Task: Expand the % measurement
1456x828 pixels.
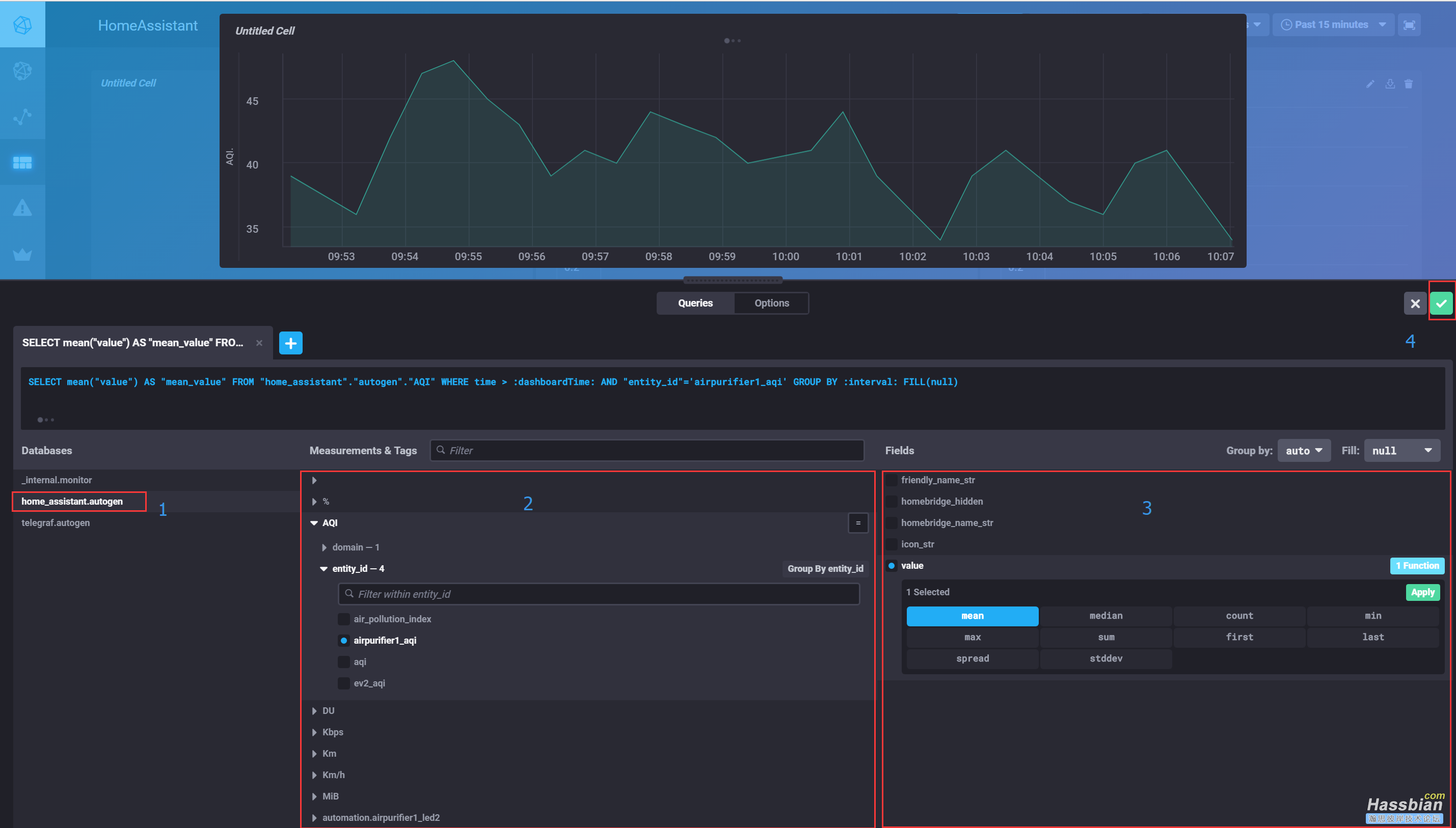Action: click(x=314, y=502)
